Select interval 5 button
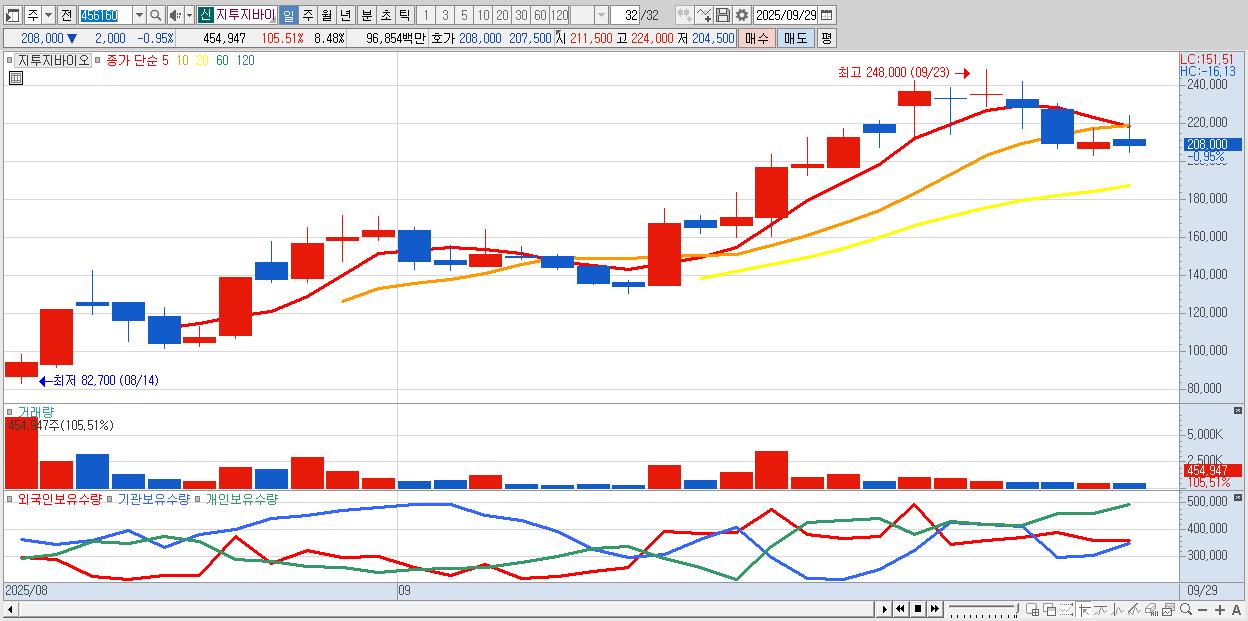Image resolution: width=1248 pixels, height=621 pixels. point(464,15)
